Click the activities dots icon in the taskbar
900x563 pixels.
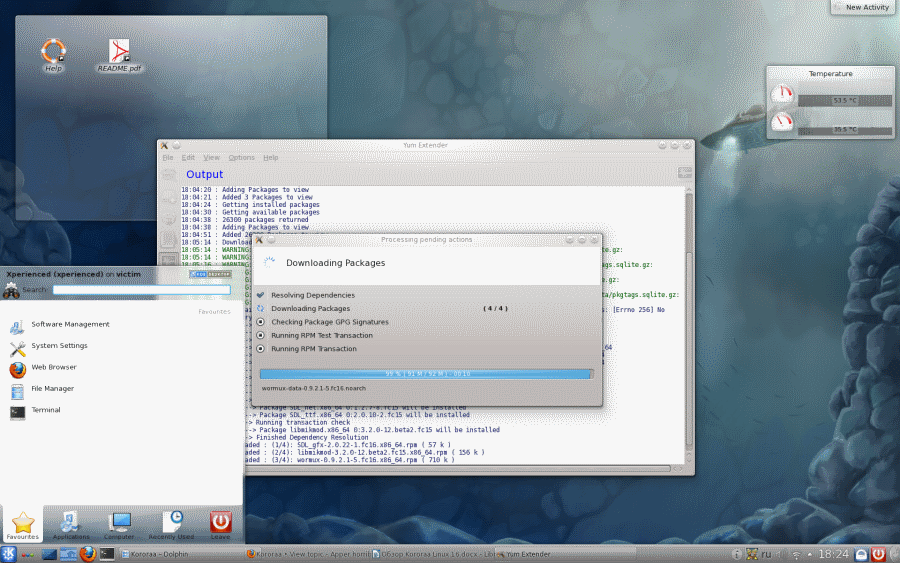click(x=28, y=555)
